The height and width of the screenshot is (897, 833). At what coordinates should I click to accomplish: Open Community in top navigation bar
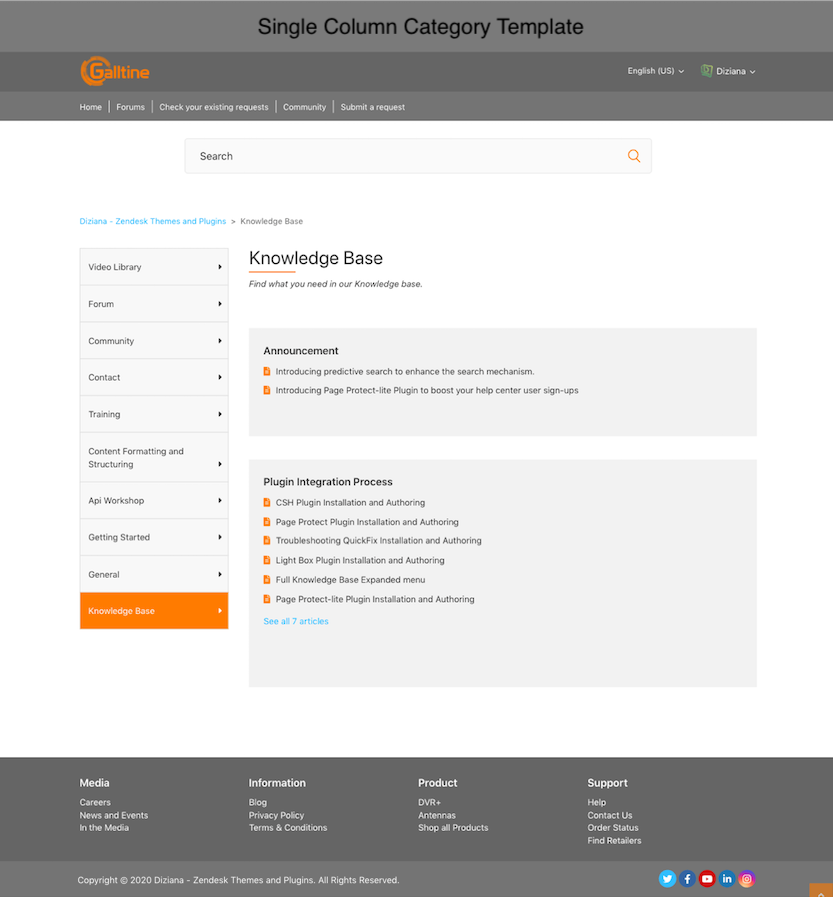click(x=304, y=107)
